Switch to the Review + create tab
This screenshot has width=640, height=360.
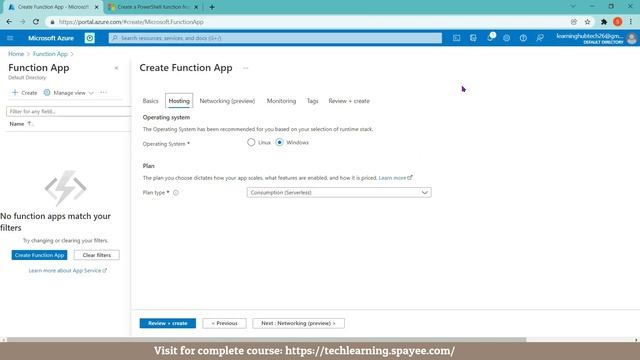click(349, 101)
